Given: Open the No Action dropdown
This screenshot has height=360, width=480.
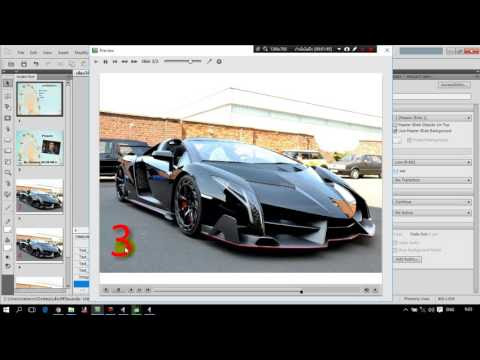Looking at the screenshot, I should pos(433,212).
